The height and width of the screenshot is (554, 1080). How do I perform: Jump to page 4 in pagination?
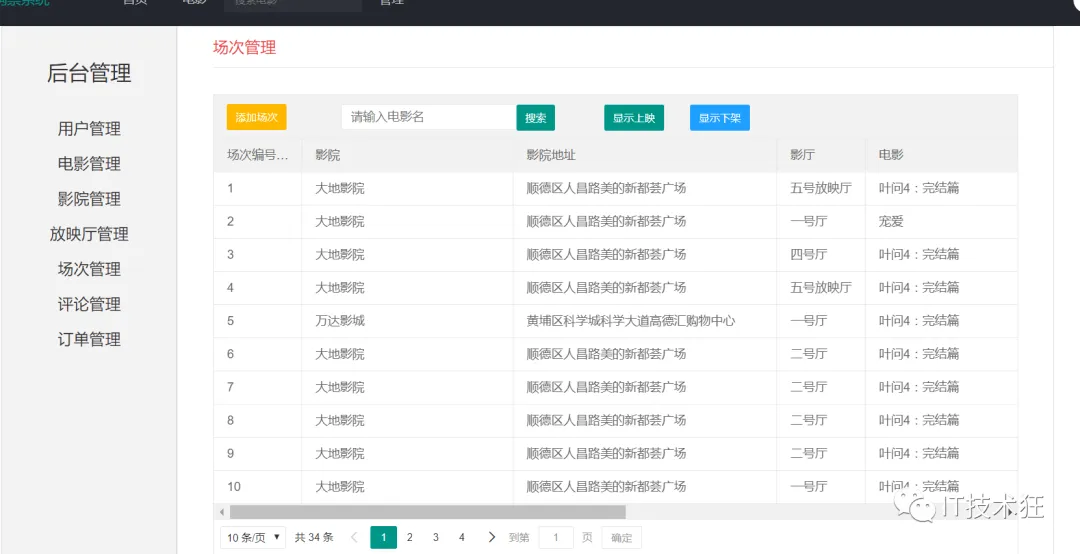pos(462,537)
